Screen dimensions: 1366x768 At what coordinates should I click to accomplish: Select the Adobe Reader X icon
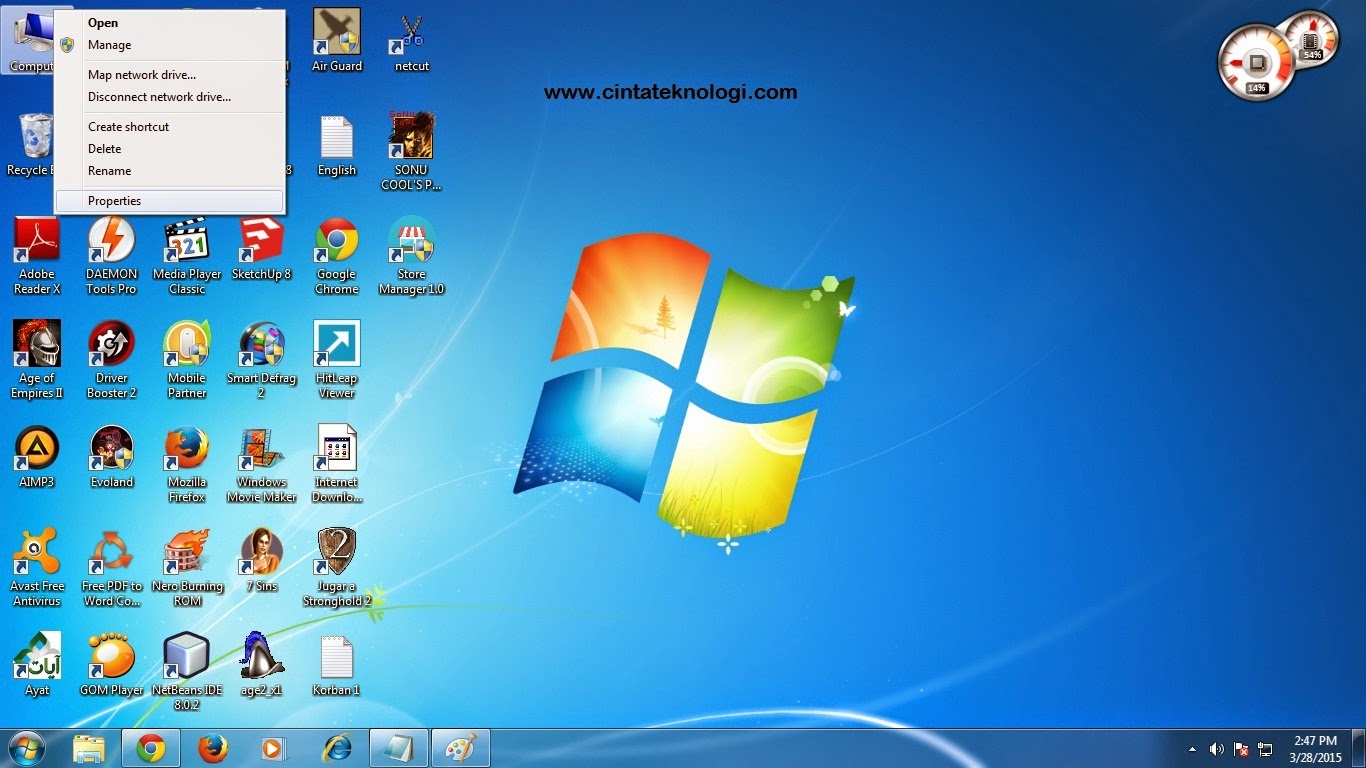[x=37, y=256]
